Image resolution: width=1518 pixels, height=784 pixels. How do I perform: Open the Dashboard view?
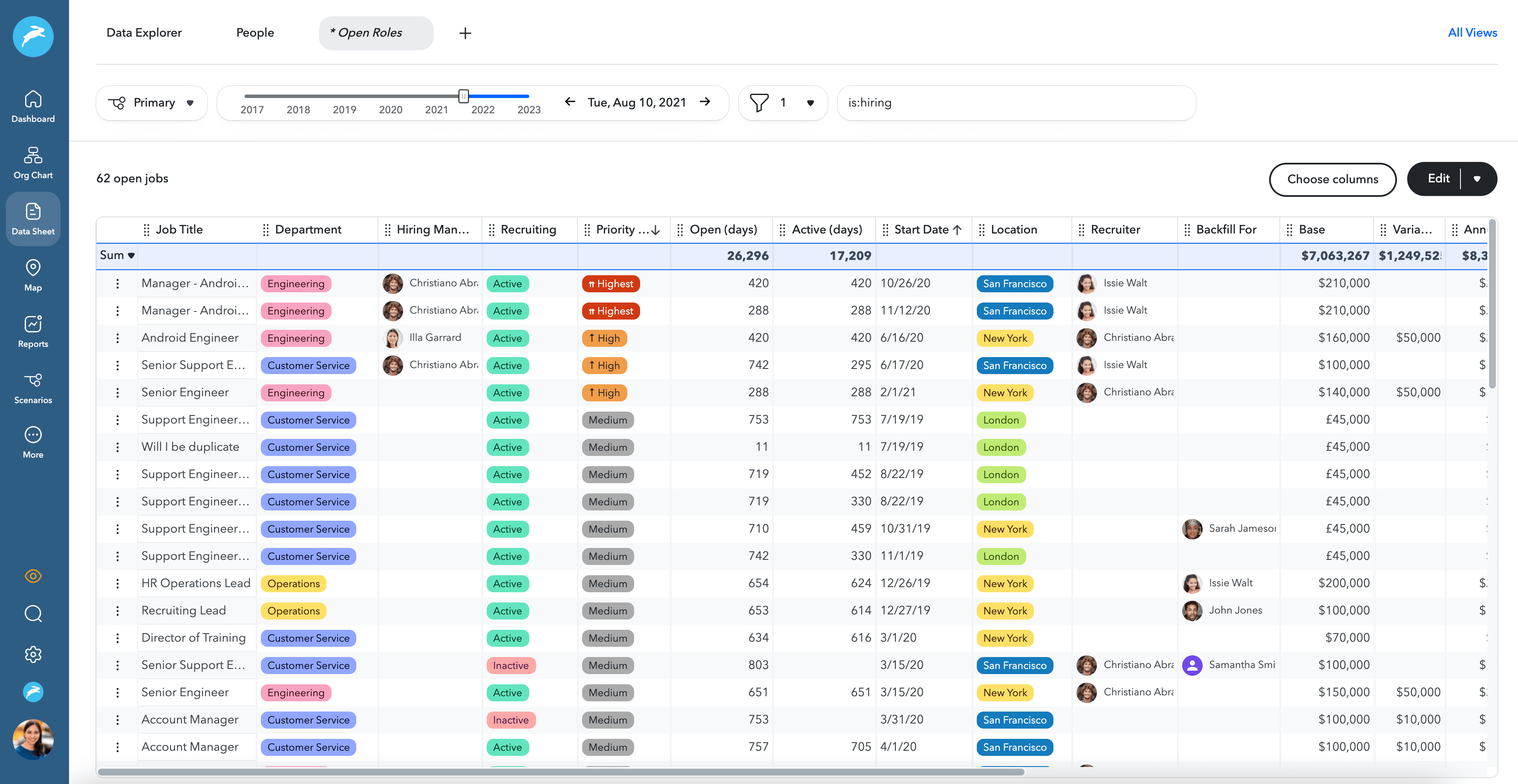(x=33, y=107)
